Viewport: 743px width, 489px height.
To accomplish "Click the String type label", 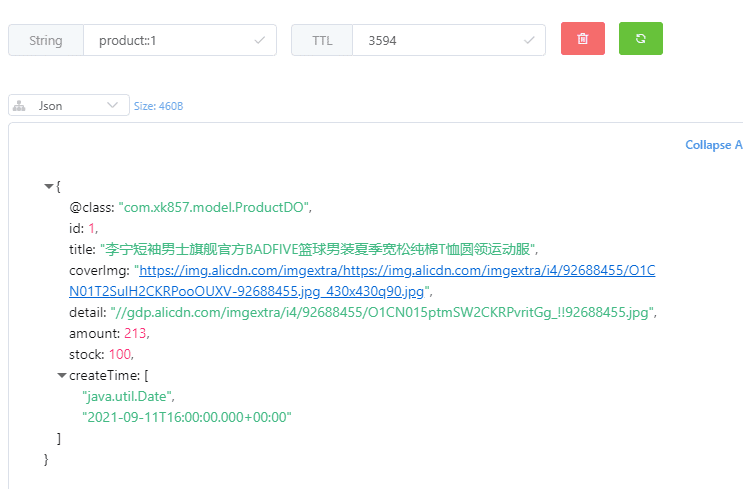I will click(x=45, y=41).
